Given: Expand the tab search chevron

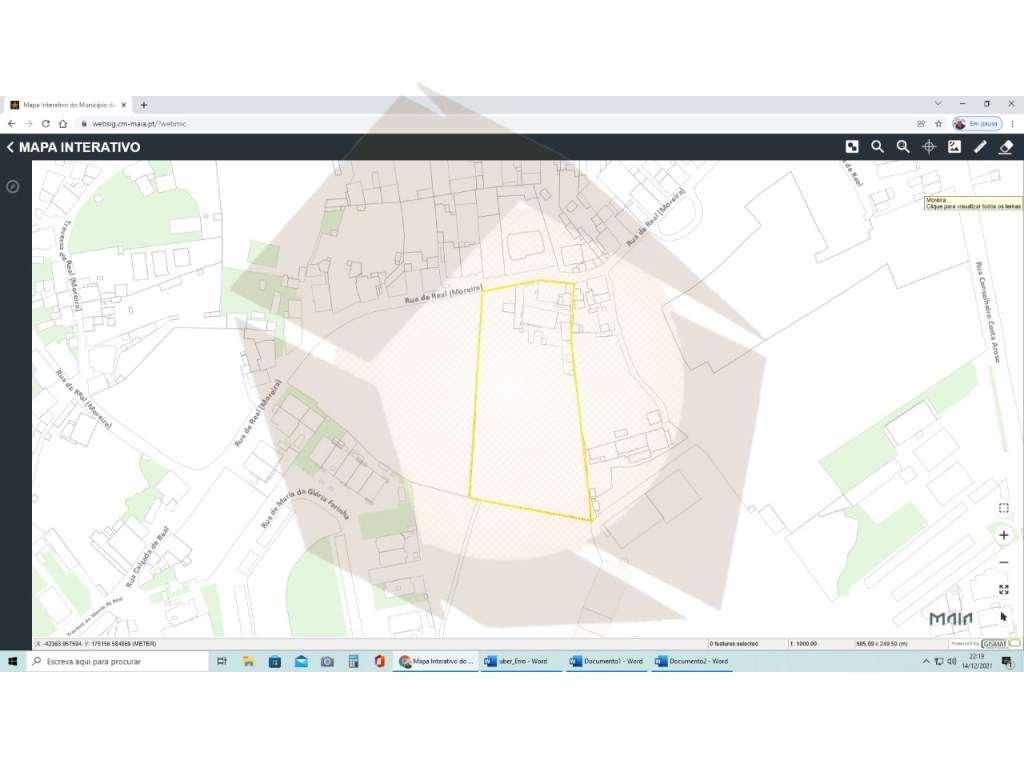Looking at the screenshot, I should (938, 104).
